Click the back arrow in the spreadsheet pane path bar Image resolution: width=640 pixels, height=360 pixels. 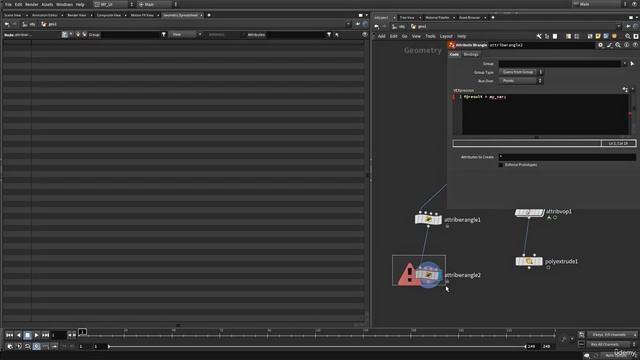[7, 24]
